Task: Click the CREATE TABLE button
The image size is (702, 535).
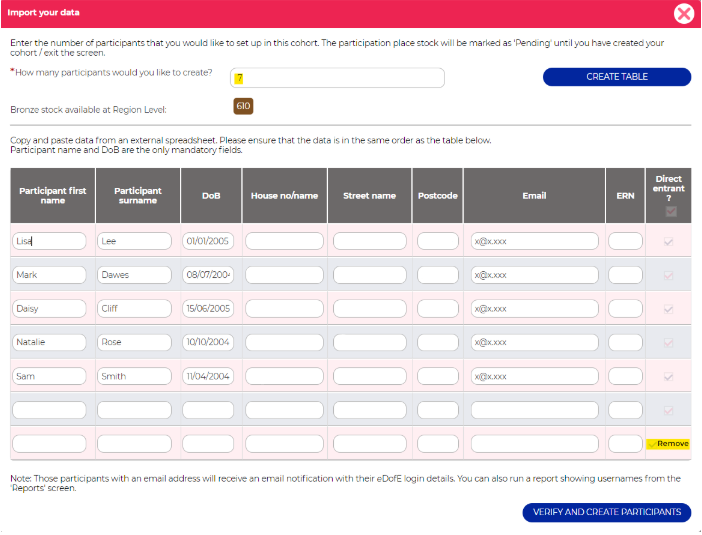Action: (616, 77)
